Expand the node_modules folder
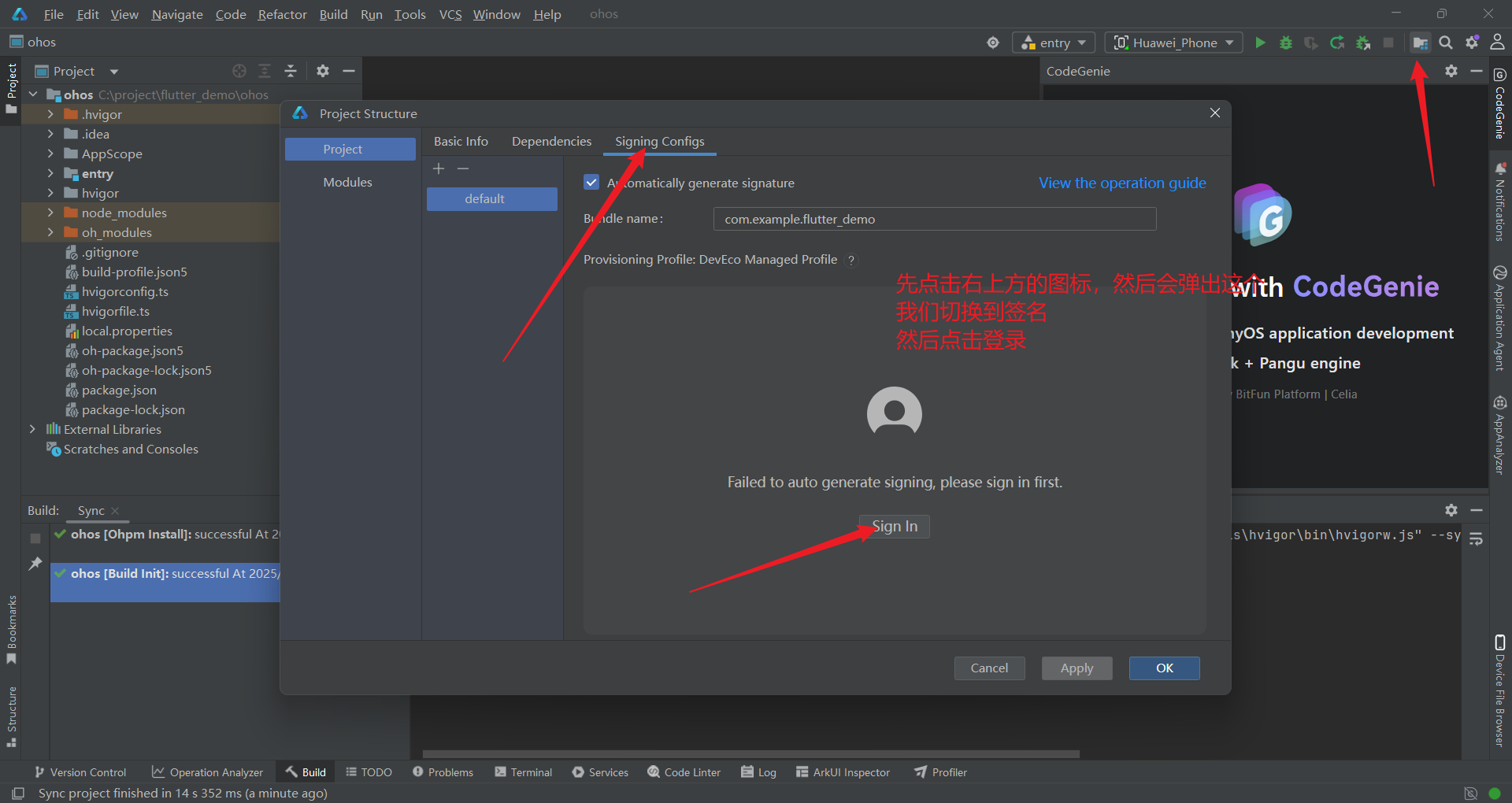 (50, 213)
